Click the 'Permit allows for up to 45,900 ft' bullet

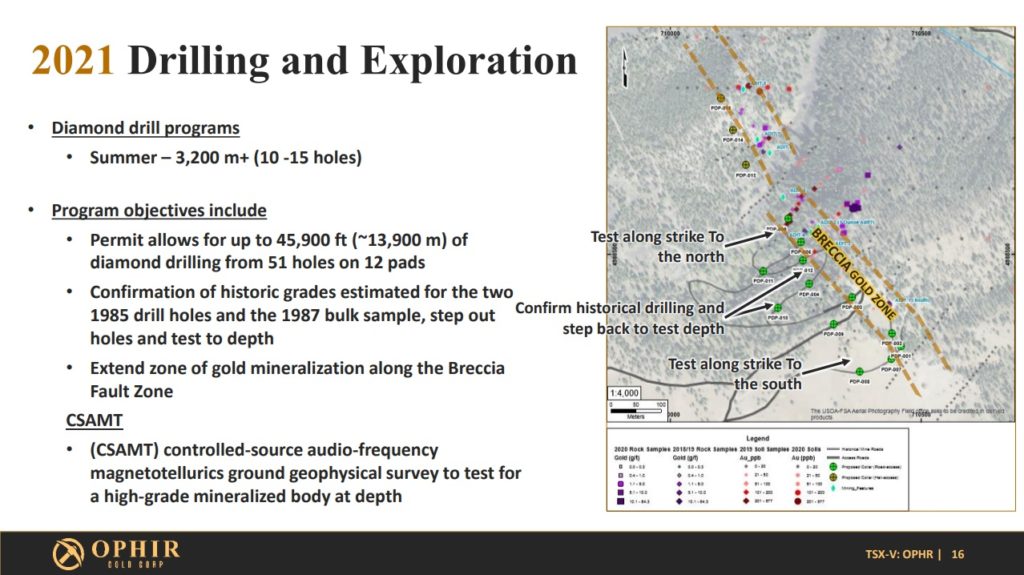[x=279, y=251]
